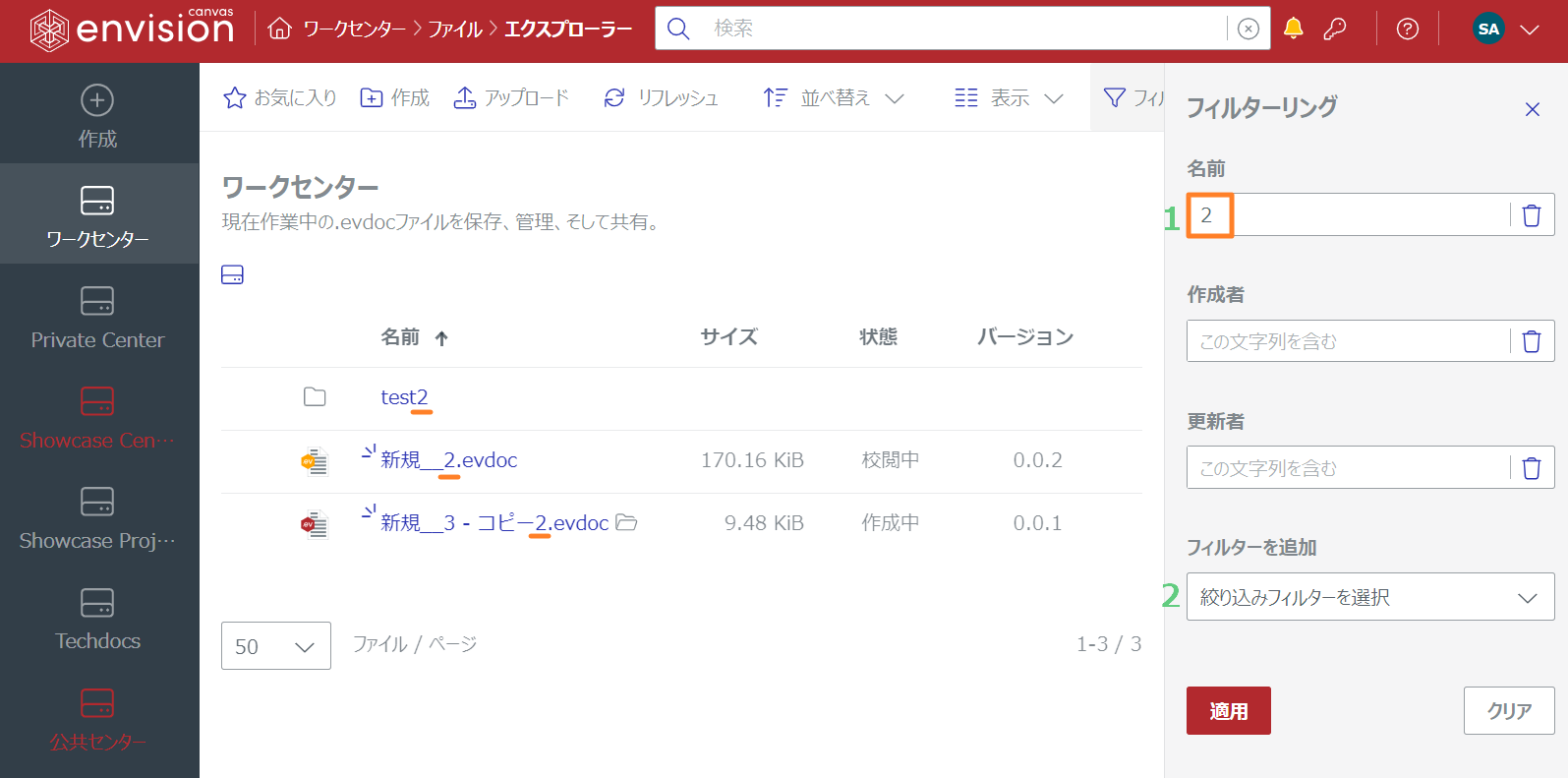This screenshot has height=778, width=1568.
Task: Click the バージョン column header
Action: [x=1024, y=337]
